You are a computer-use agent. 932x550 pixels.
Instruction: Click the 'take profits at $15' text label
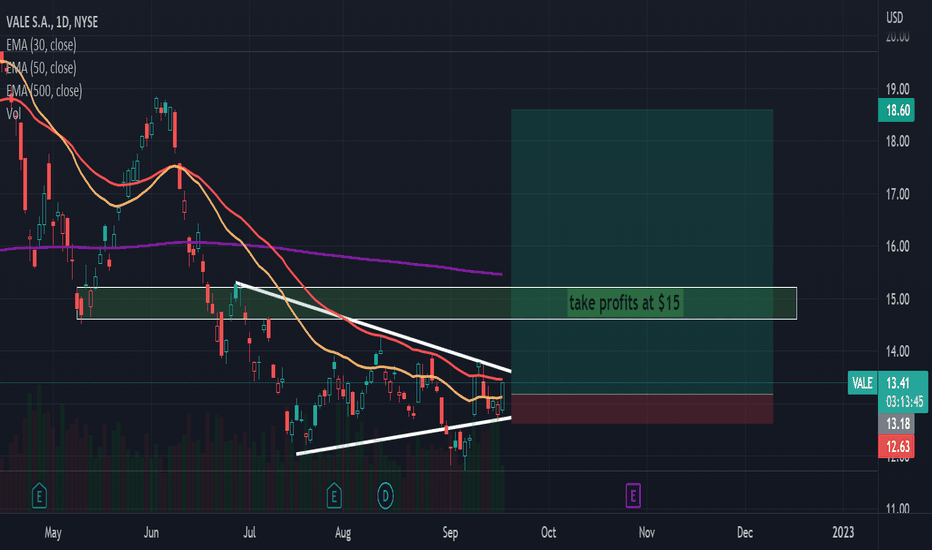coord(625,303)
